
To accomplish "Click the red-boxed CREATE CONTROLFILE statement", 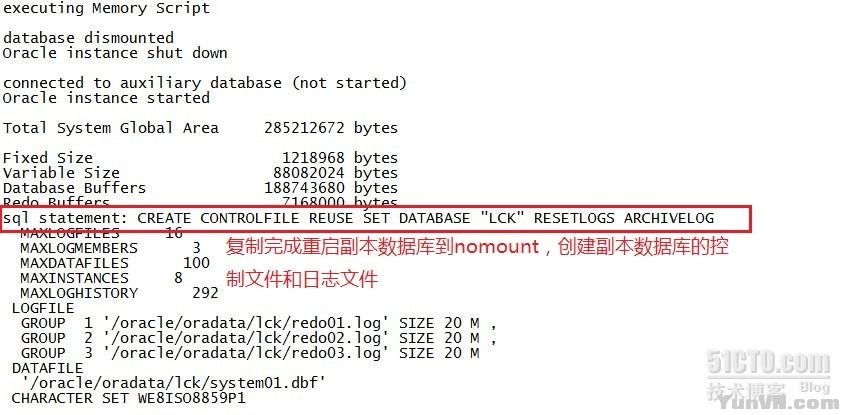I will [x=359, y=218].
